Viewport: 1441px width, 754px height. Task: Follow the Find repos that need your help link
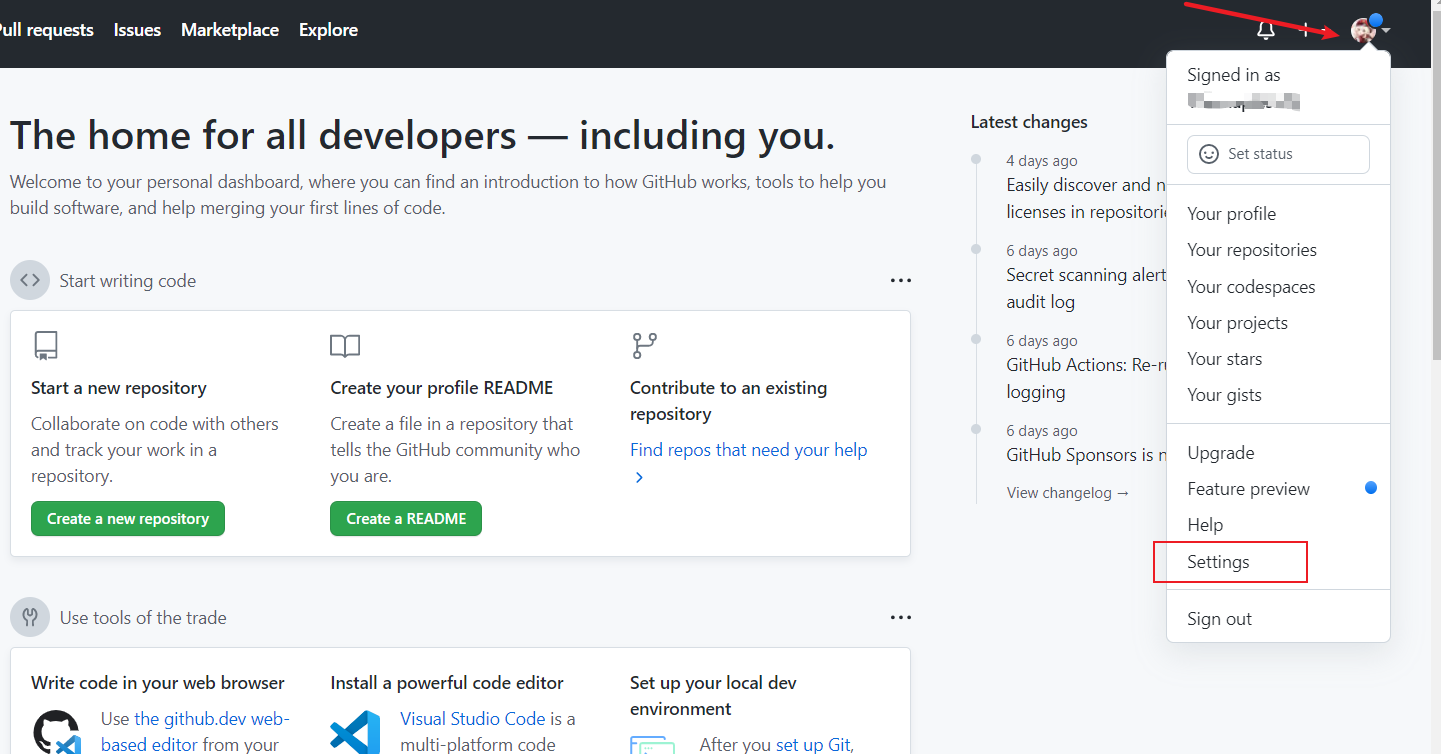(748, 450)
